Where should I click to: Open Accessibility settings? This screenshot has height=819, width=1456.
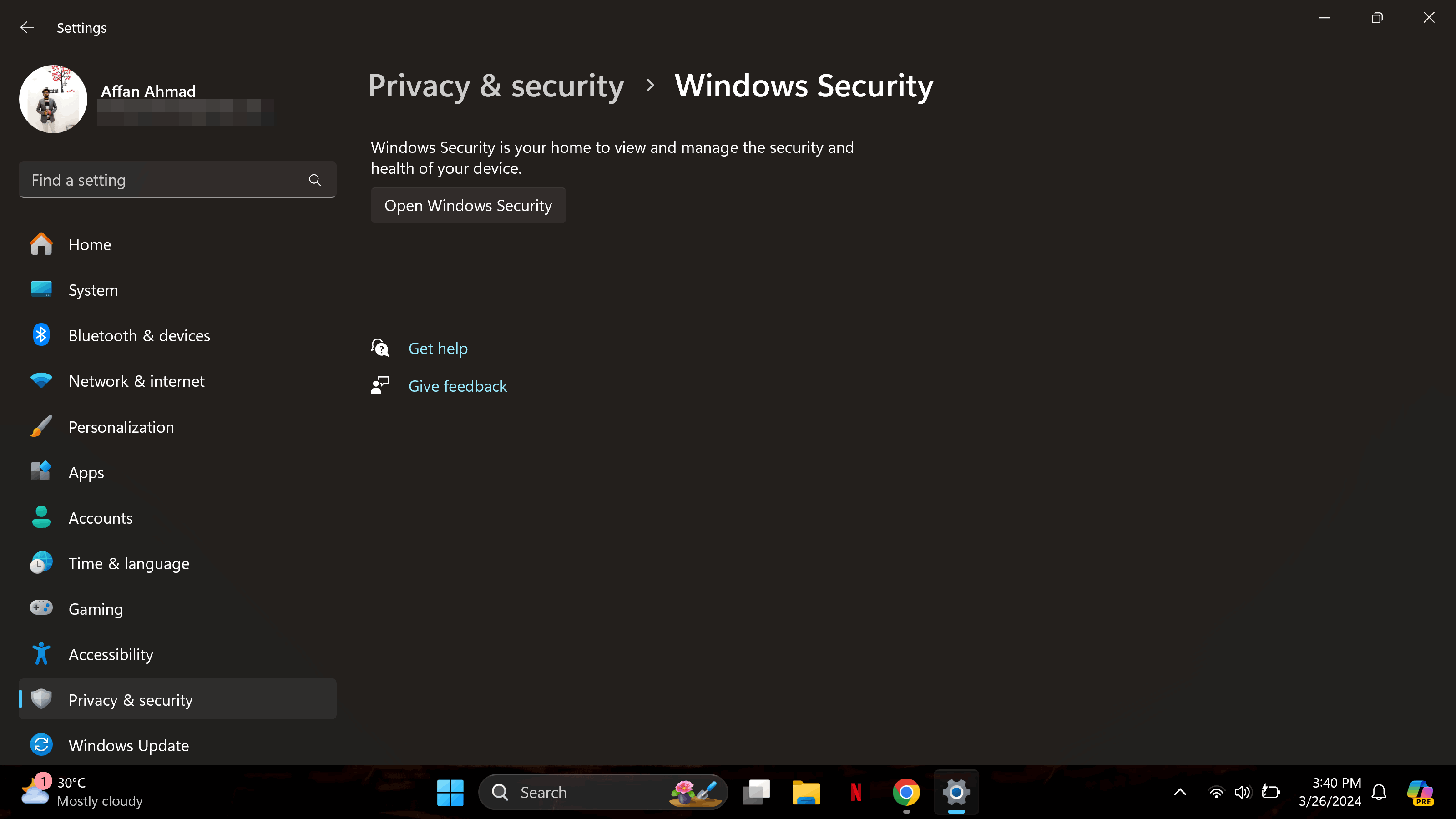(111, 655)
